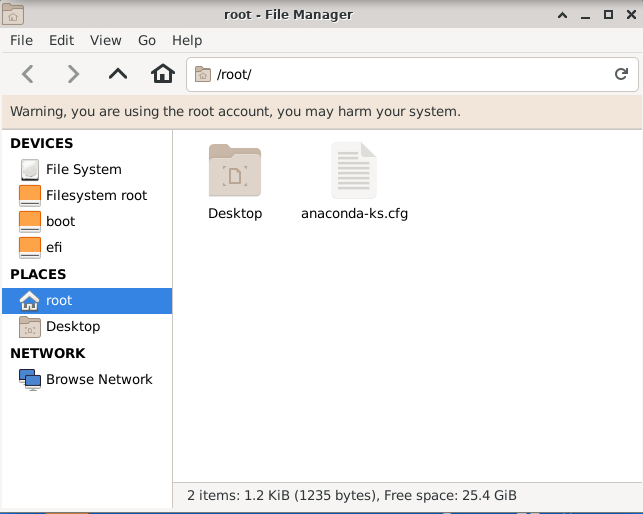Image resolution: width=643 pixels, height=514 pixels.
Task: Go to parent folder with up arrow
Action: tap(118, 74)
